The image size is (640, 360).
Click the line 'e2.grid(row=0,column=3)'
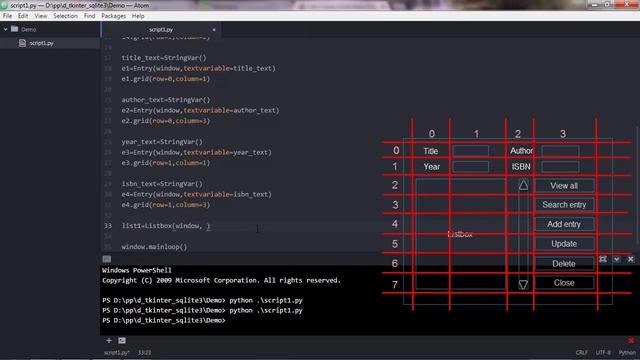tap(165, 121)
